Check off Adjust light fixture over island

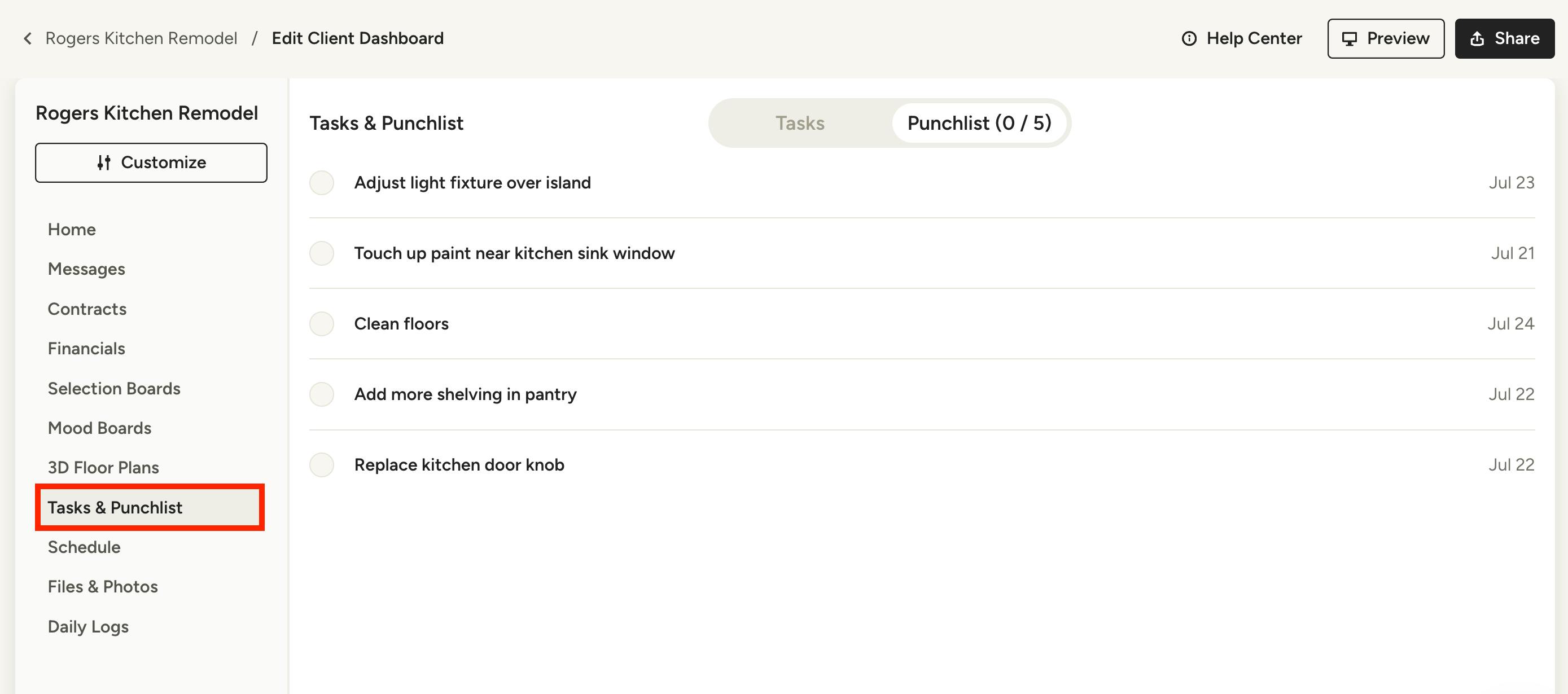click(x=321, y=182)
